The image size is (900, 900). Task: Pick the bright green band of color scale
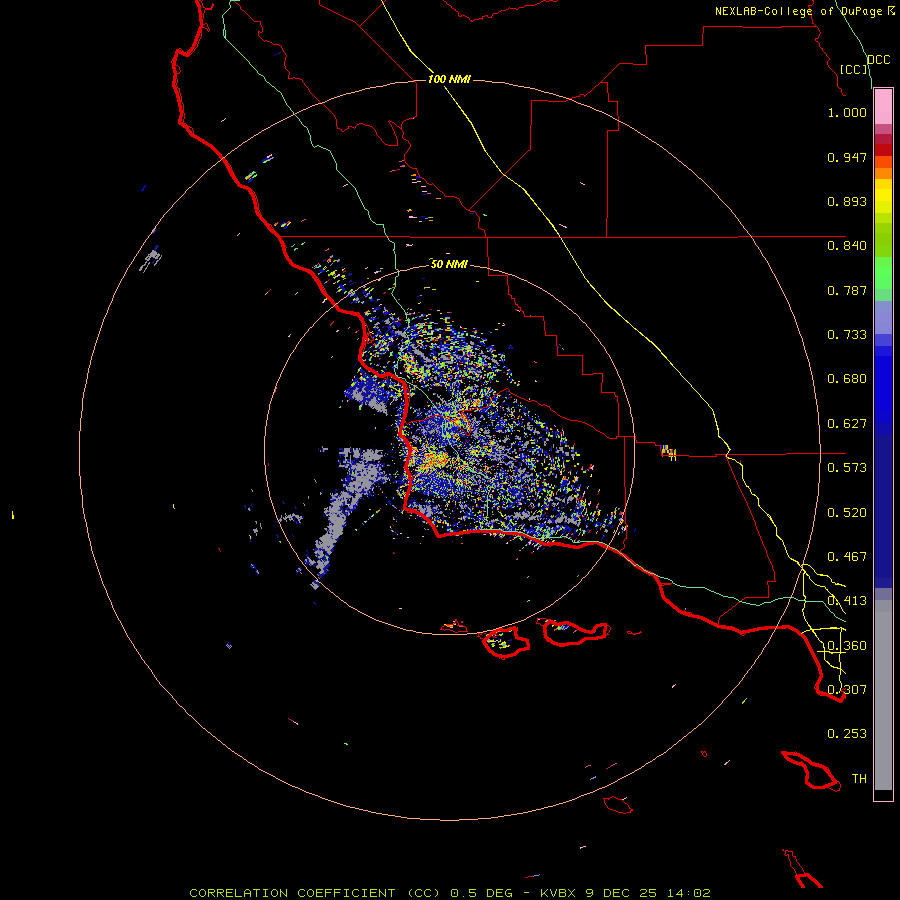coord(883,273)
